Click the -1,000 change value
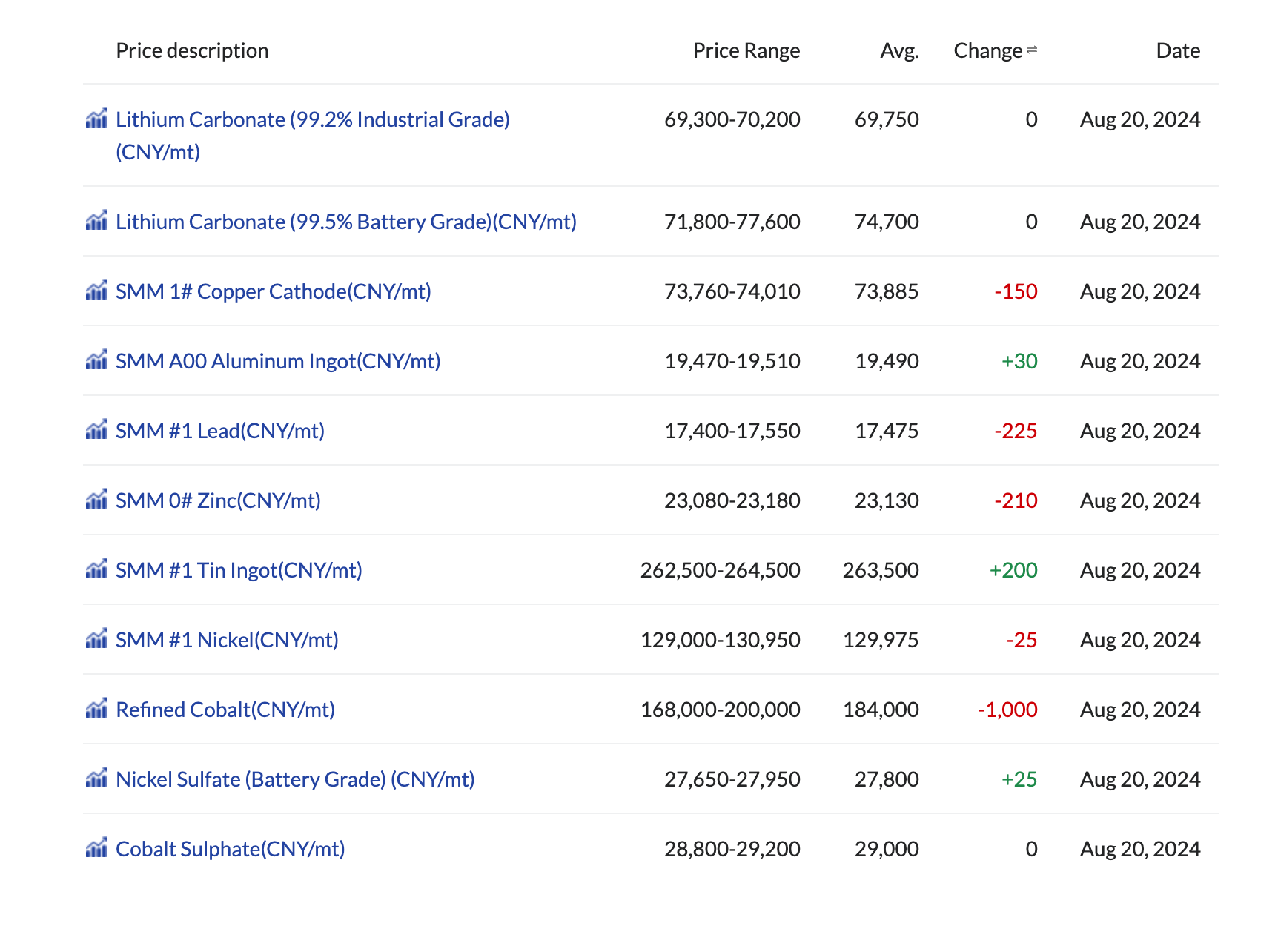The height and width of the screenshot is (952, 1278). pos(1007,710)
